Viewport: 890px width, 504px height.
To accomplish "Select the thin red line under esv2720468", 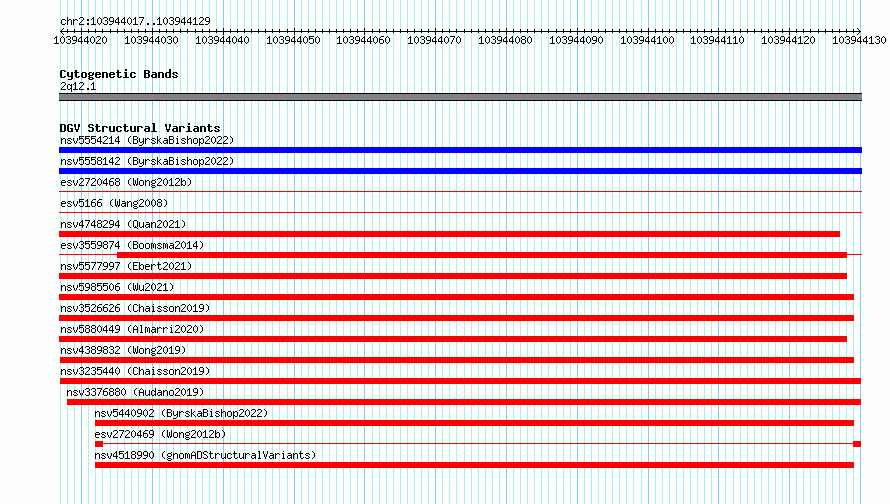I will [460, 192].
